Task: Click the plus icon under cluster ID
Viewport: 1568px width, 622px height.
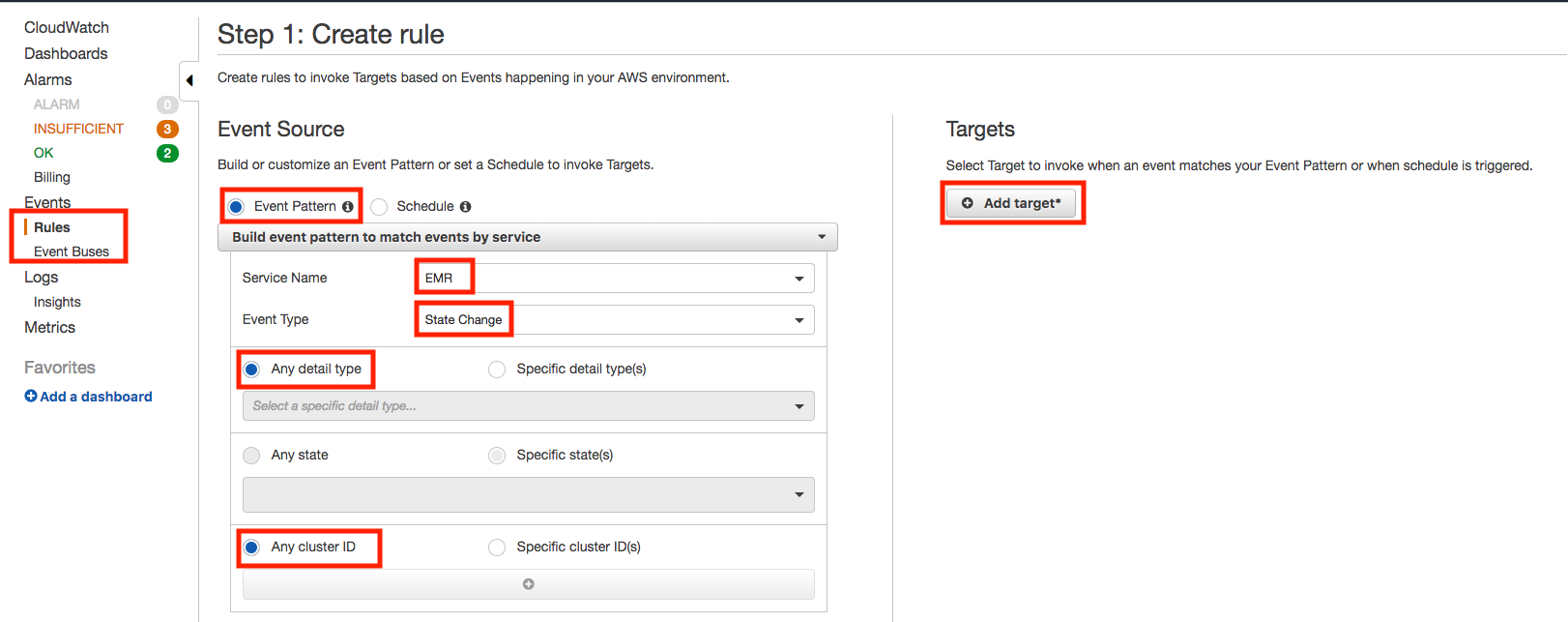Action: tap(528, 584)
